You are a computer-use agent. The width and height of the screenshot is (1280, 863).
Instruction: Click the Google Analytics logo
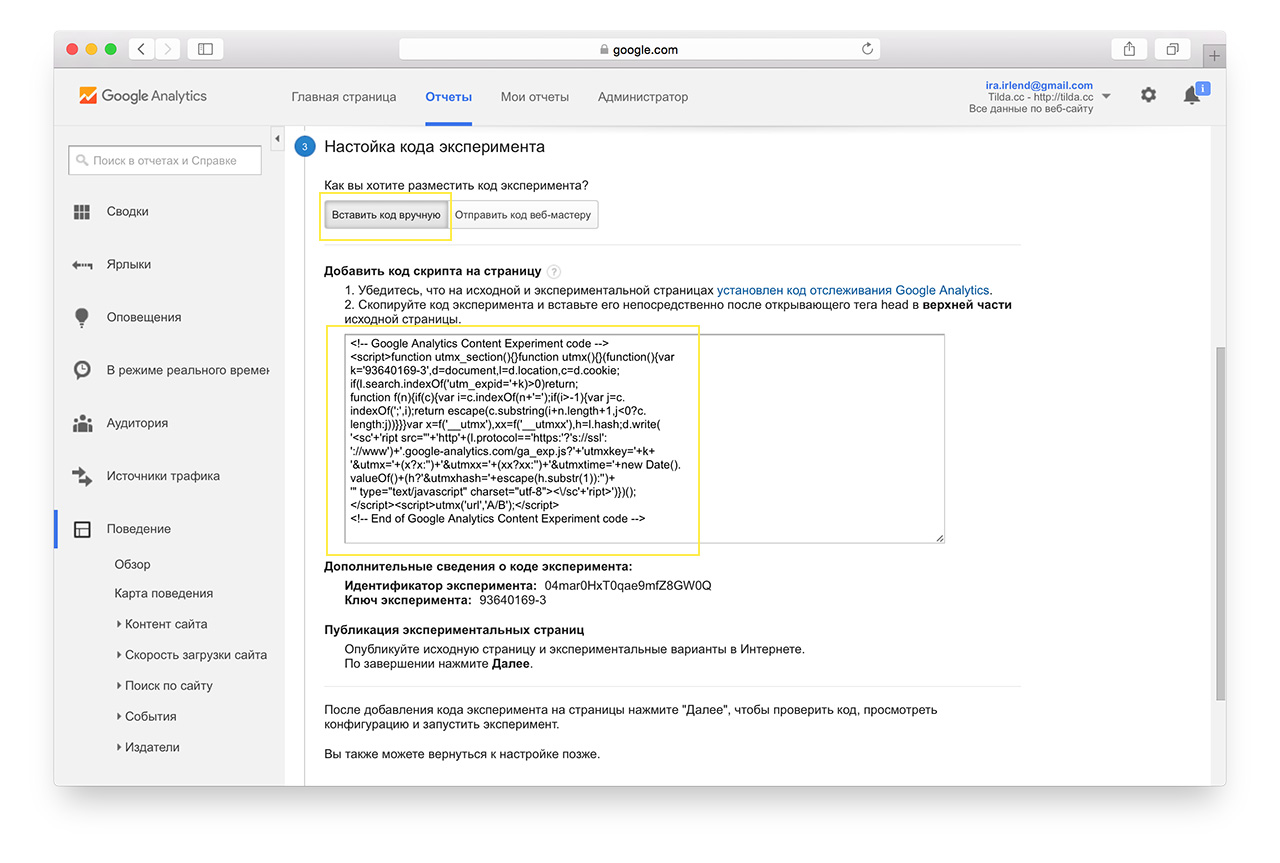143,96
